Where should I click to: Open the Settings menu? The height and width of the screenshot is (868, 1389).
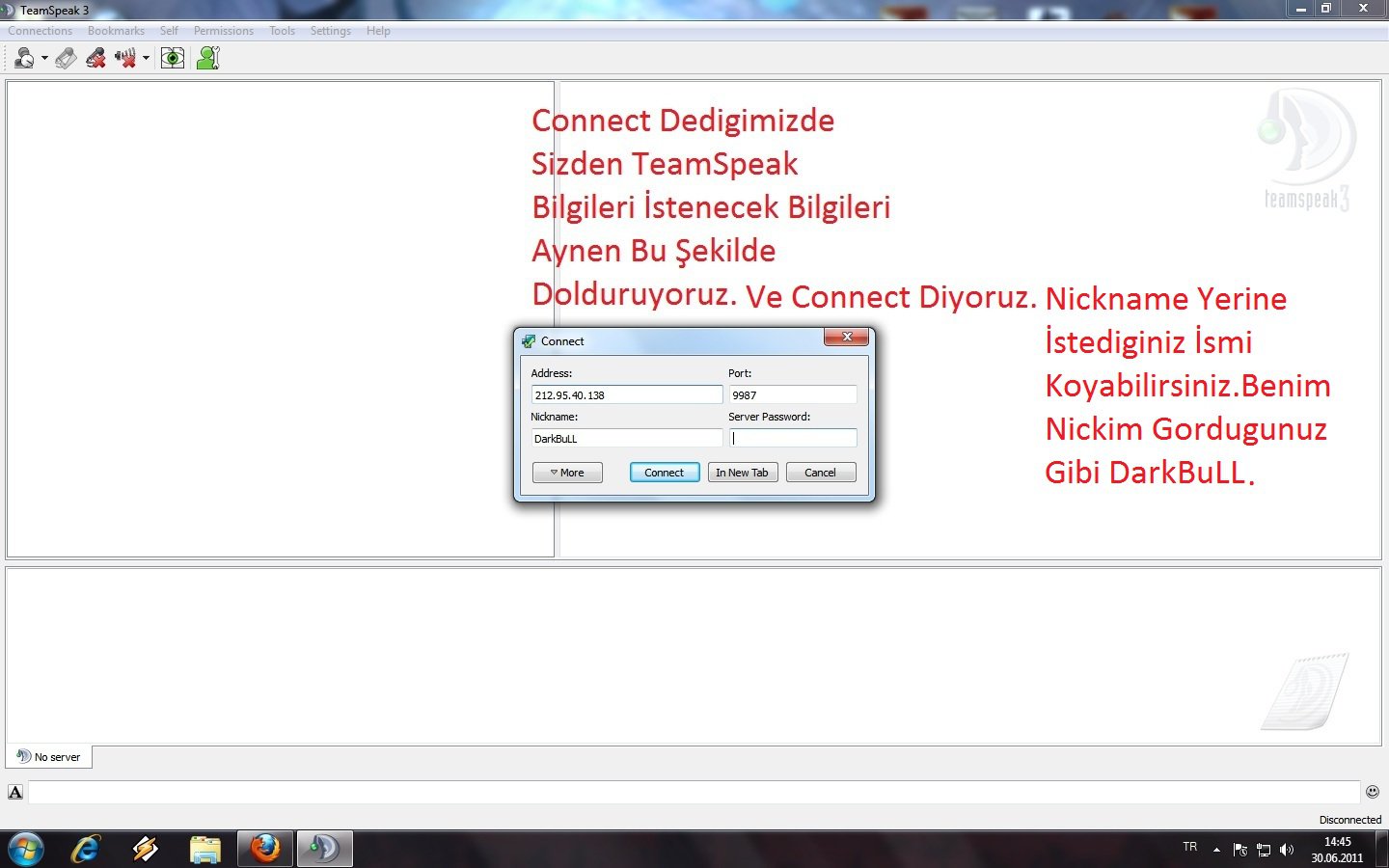pos(331,31)
